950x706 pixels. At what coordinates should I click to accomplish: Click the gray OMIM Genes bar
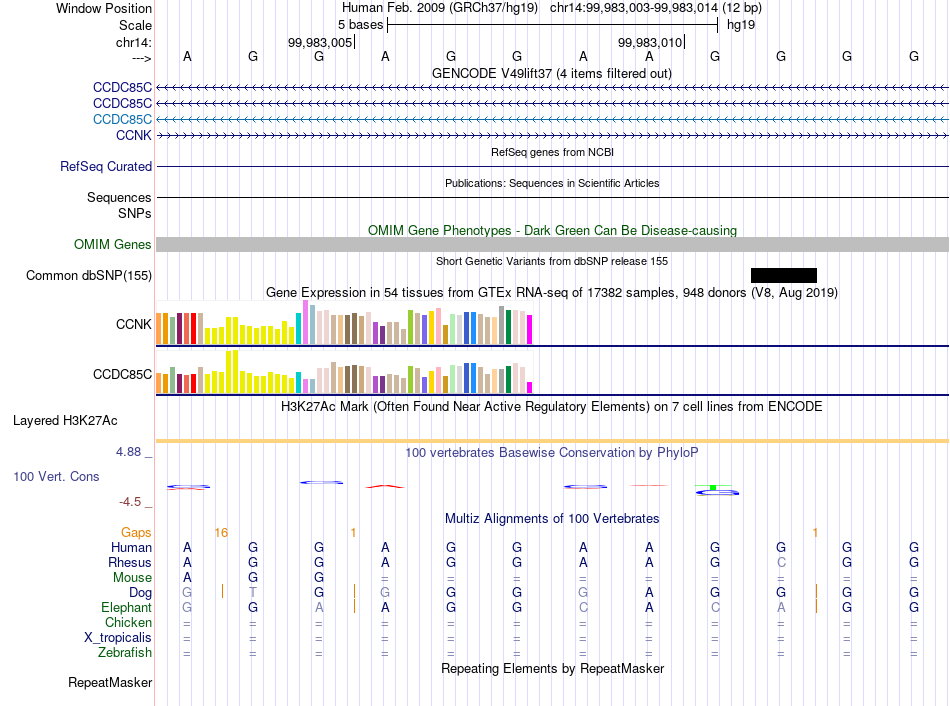[552, 244]
